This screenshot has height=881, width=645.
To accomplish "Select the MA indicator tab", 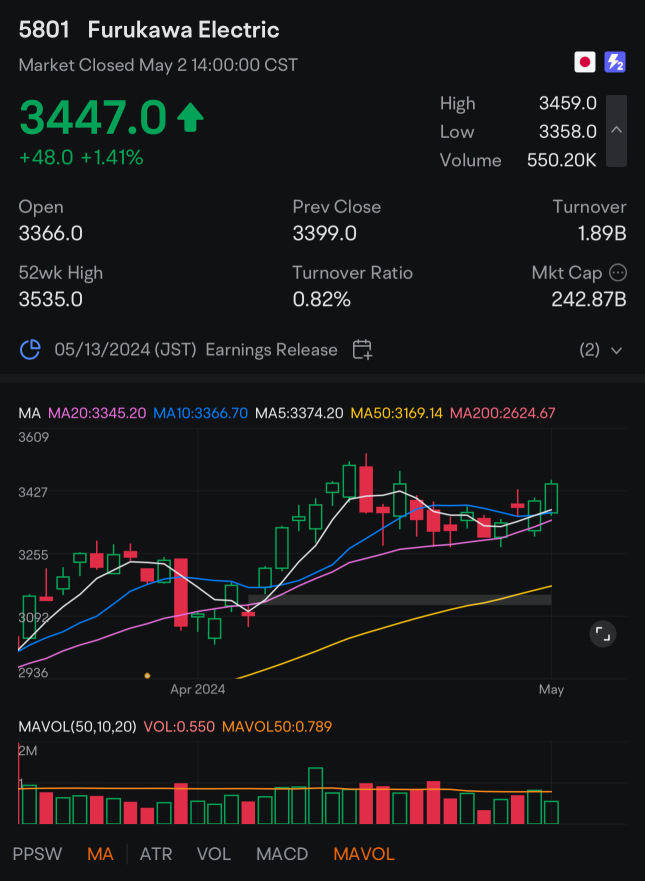I will pos(100,855).
